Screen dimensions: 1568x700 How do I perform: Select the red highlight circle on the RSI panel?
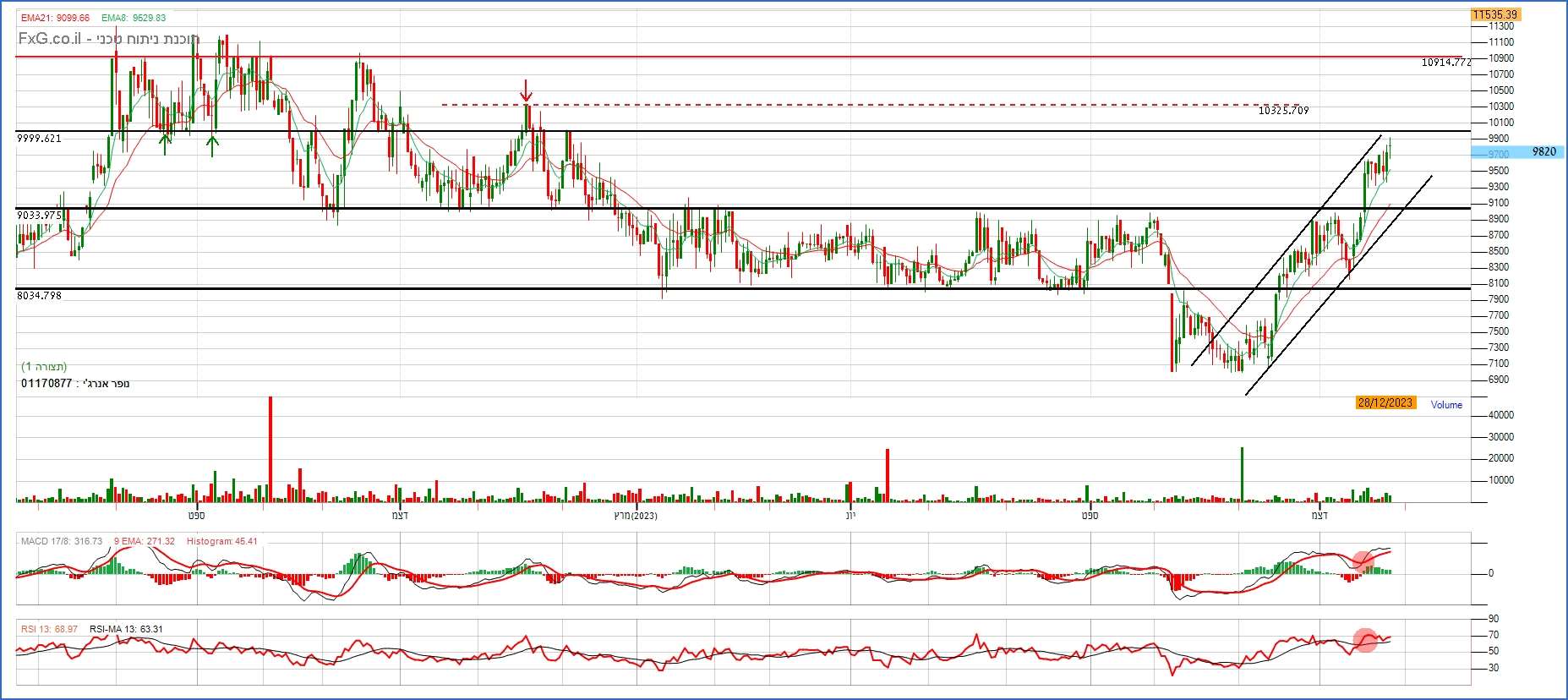pyautogui.click(x=1365, y=640)
